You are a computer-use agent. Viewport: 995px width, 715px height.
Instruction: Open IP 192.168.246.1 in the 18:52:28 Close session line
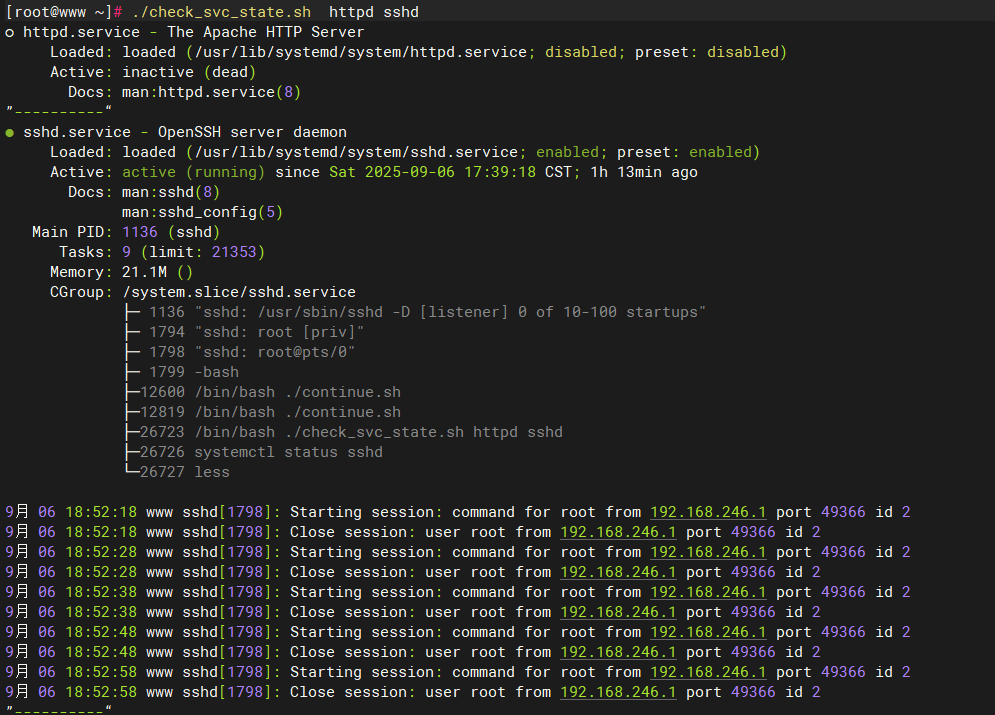618,572
